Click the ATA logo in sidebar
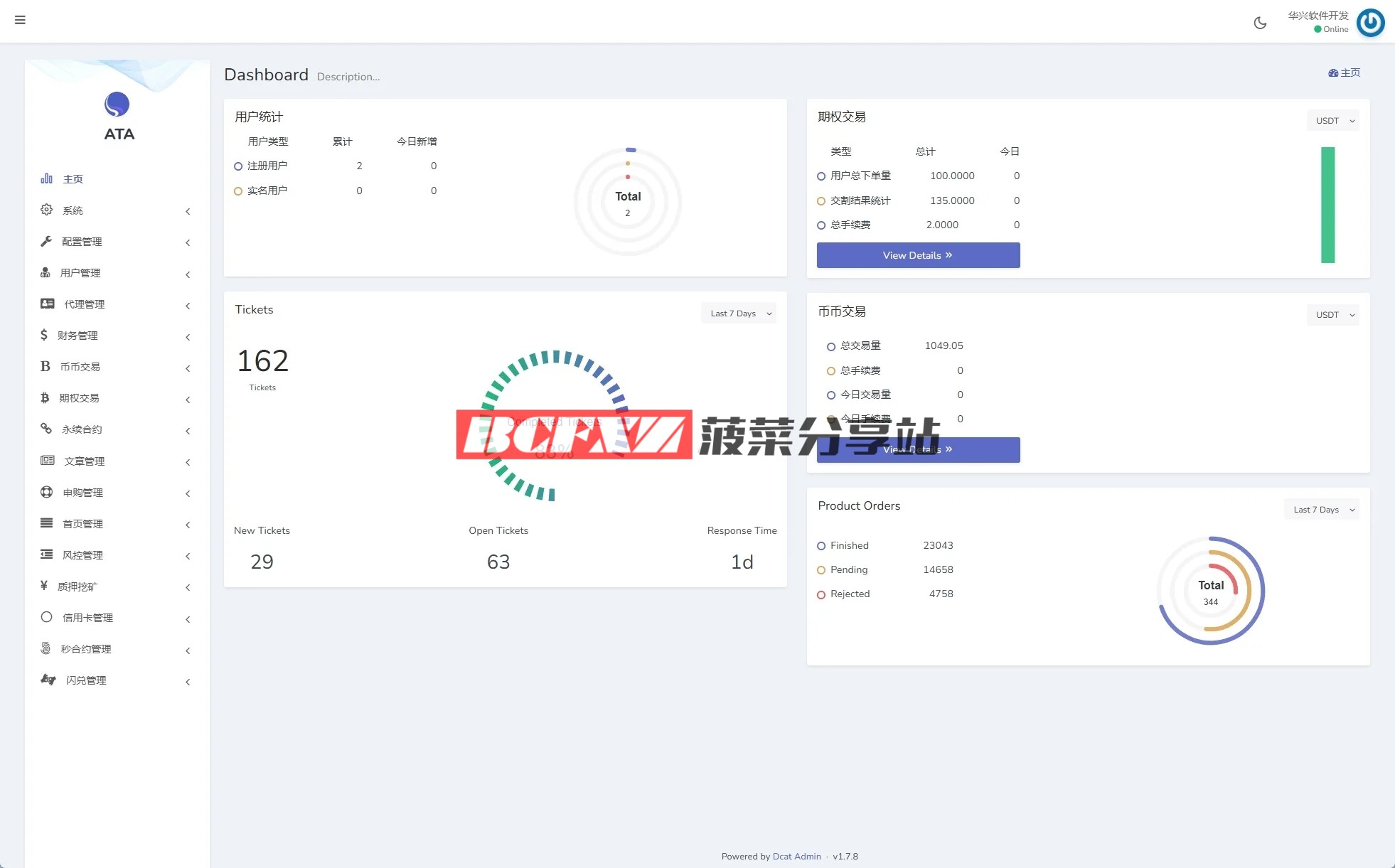 pyautogui.click(x=117, y=105)
